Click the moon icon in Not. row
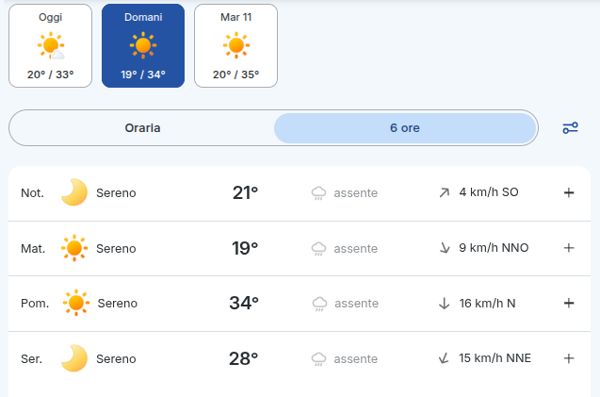 (x=74, y=192)
